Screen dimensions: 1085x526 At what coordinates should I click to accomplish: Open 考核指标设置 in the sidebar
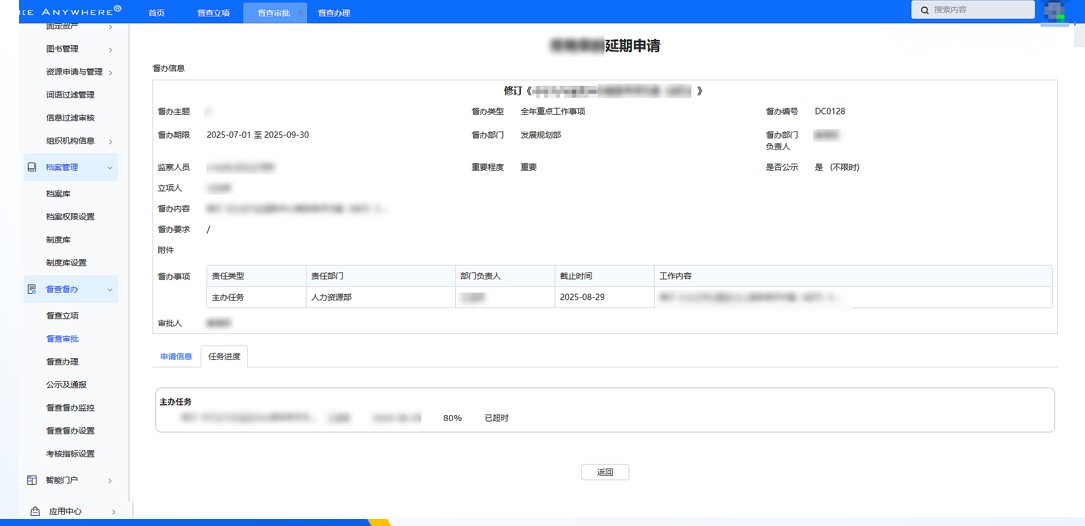click(x=70, y=454)
